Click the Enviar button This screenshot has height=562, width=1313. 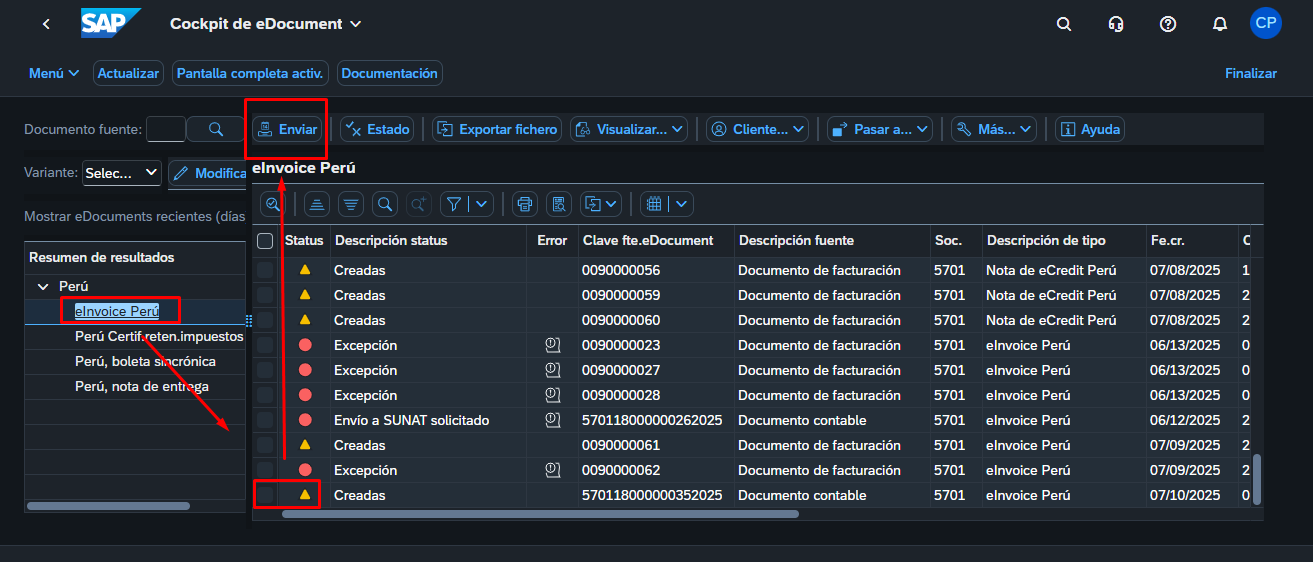tap(286, 129)
